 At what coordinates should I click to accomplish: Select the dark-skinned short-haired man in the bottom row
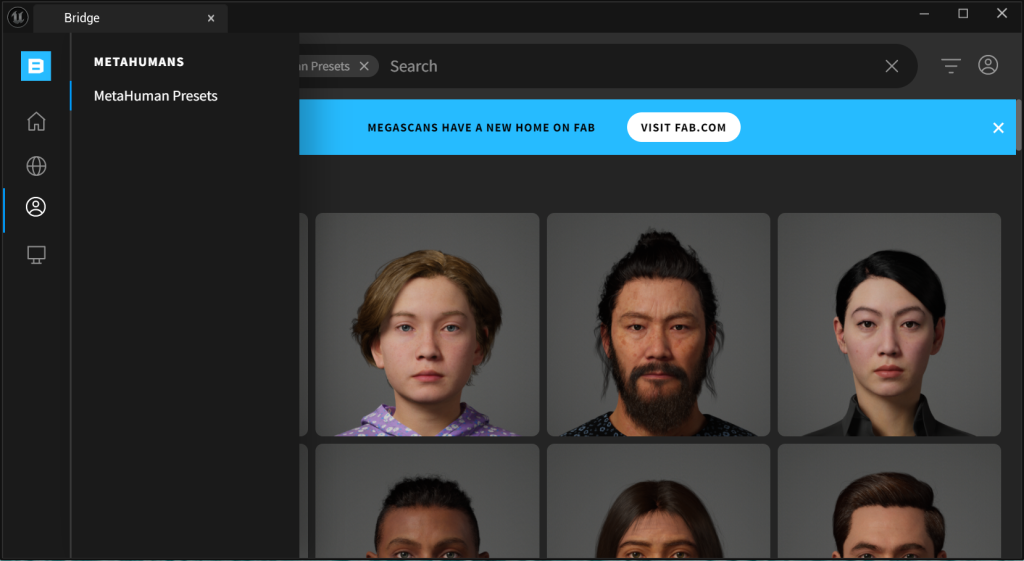point(427,501)
